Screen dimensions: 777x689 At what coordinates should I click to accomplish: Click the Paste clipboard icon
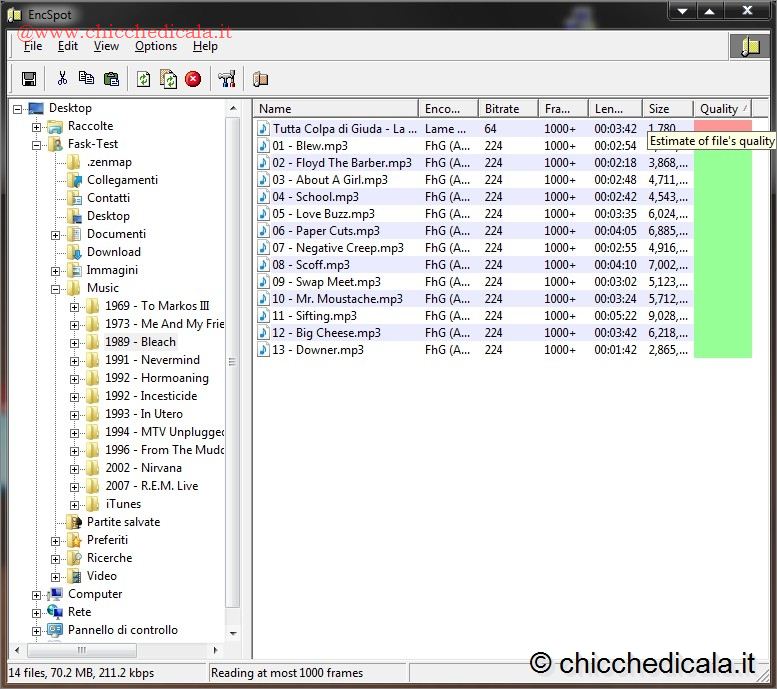(111, 79)
